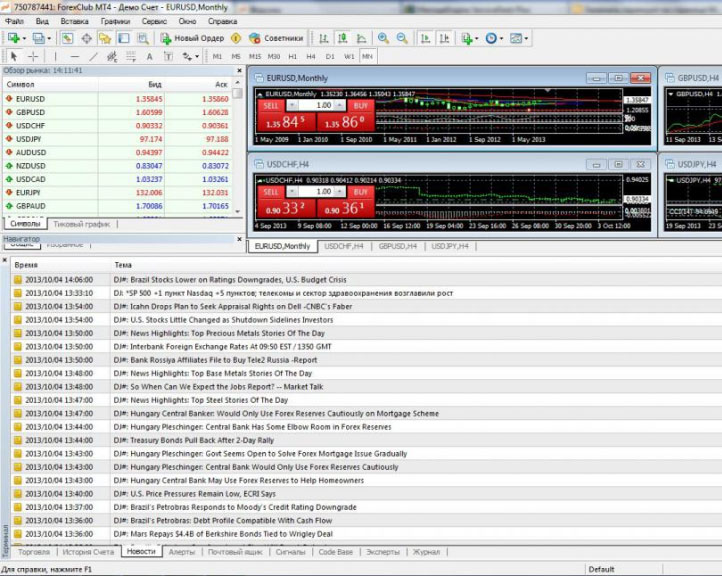Switch timeframe to H4
This screenshot has height=576, width=722.
pyautogui.click(x=311, y=56)
